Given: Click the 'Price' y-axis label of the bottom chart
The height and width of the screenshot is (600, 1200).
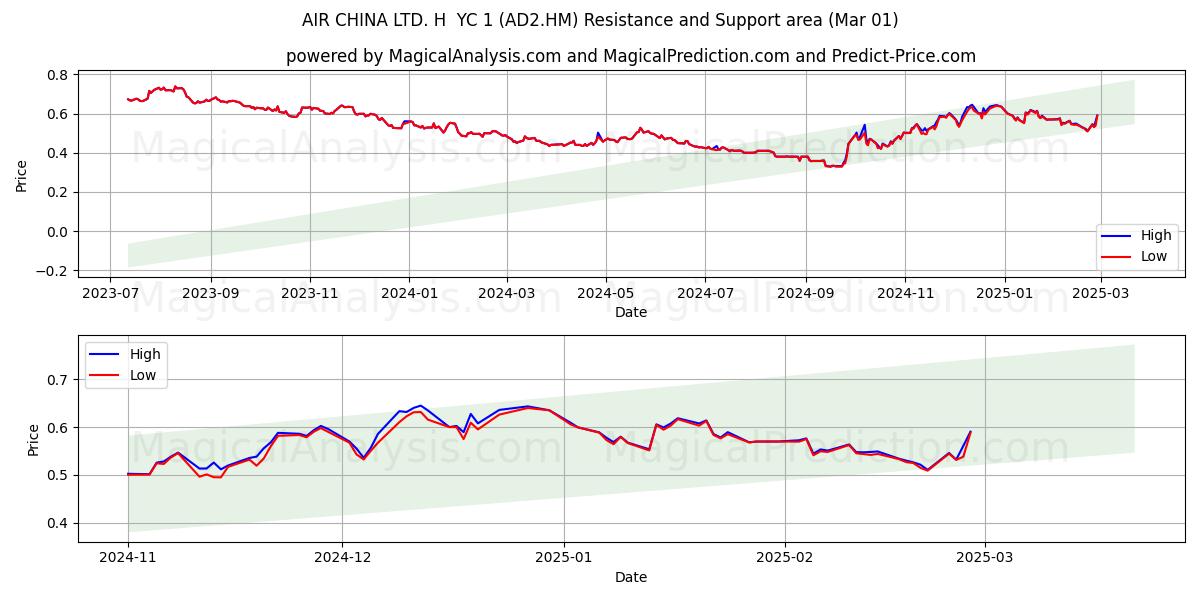Looking at the screenshot, I should coord(34,439).
